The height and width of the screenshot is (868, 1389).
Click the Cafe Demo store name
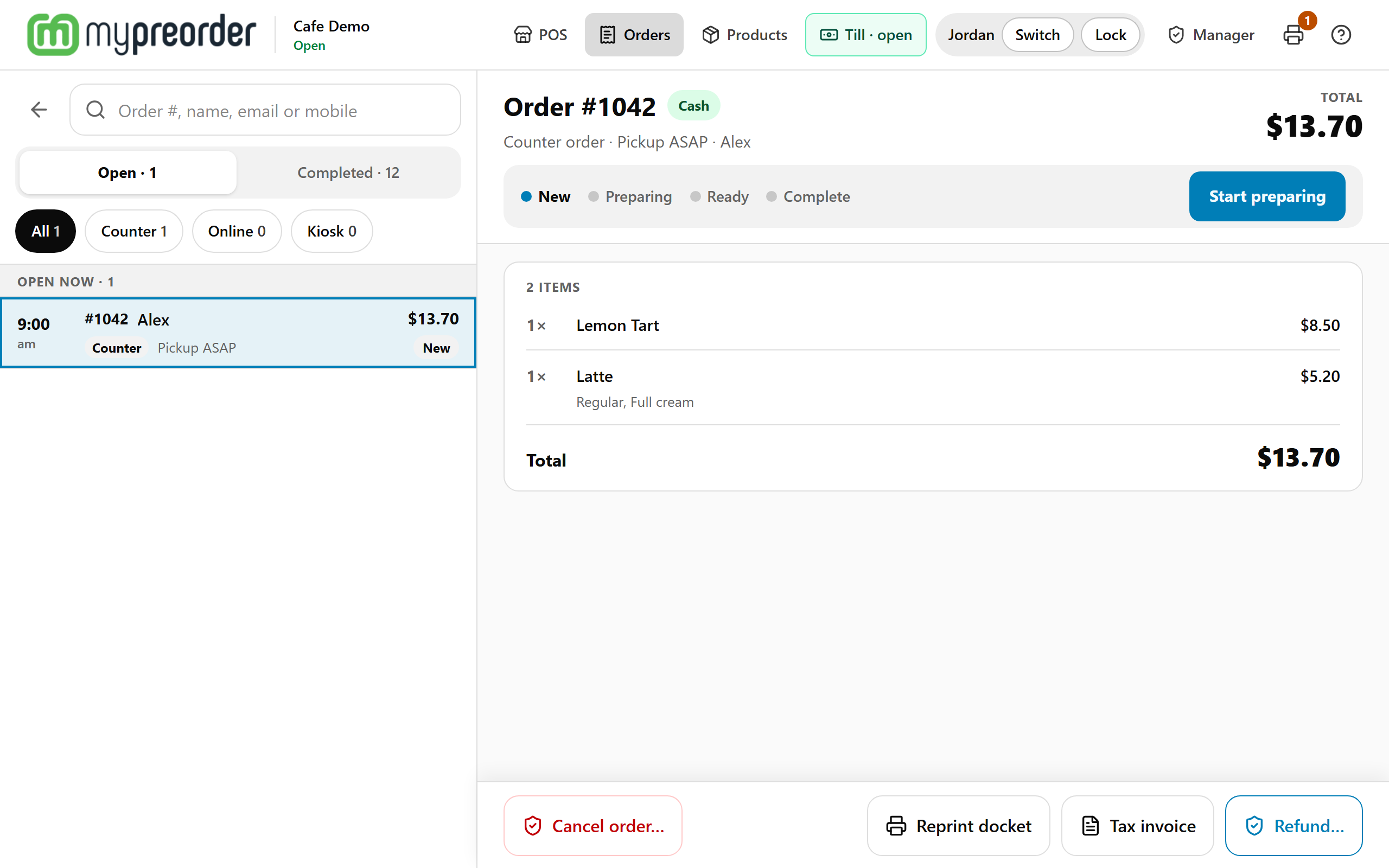pyautogui.click(x=331, y=26)
